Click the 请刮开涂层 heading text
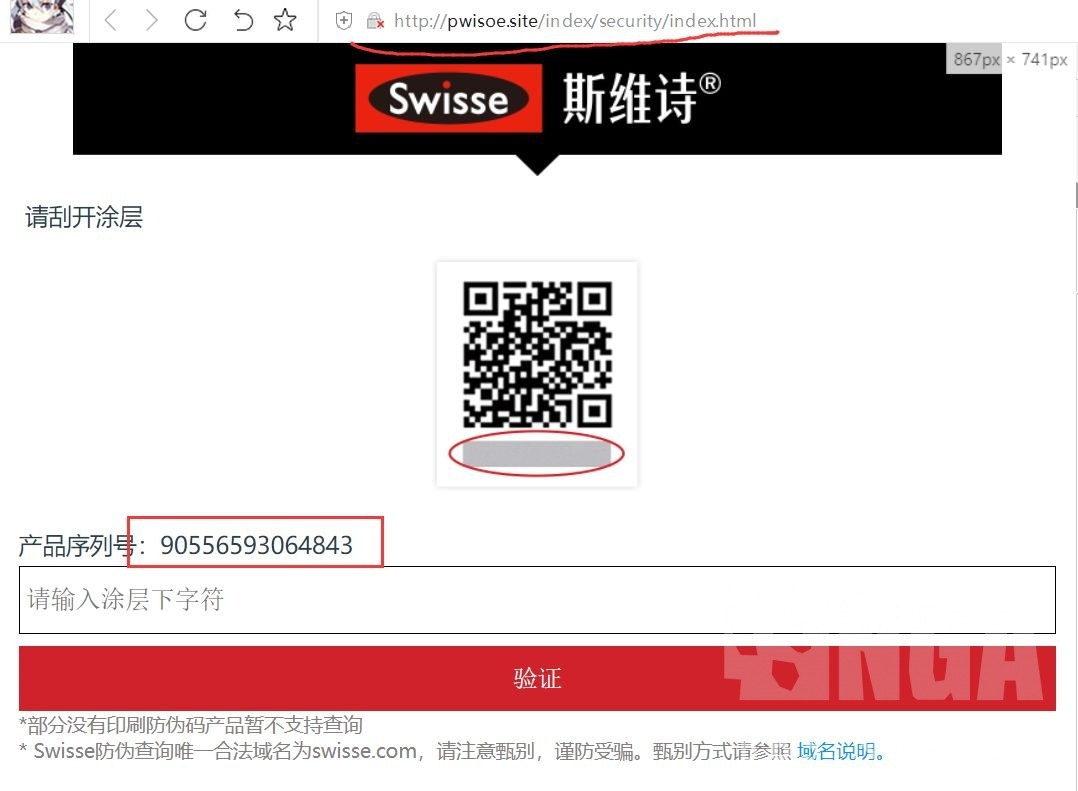Screen dimensions: 1078x791 tap(84, 217)
